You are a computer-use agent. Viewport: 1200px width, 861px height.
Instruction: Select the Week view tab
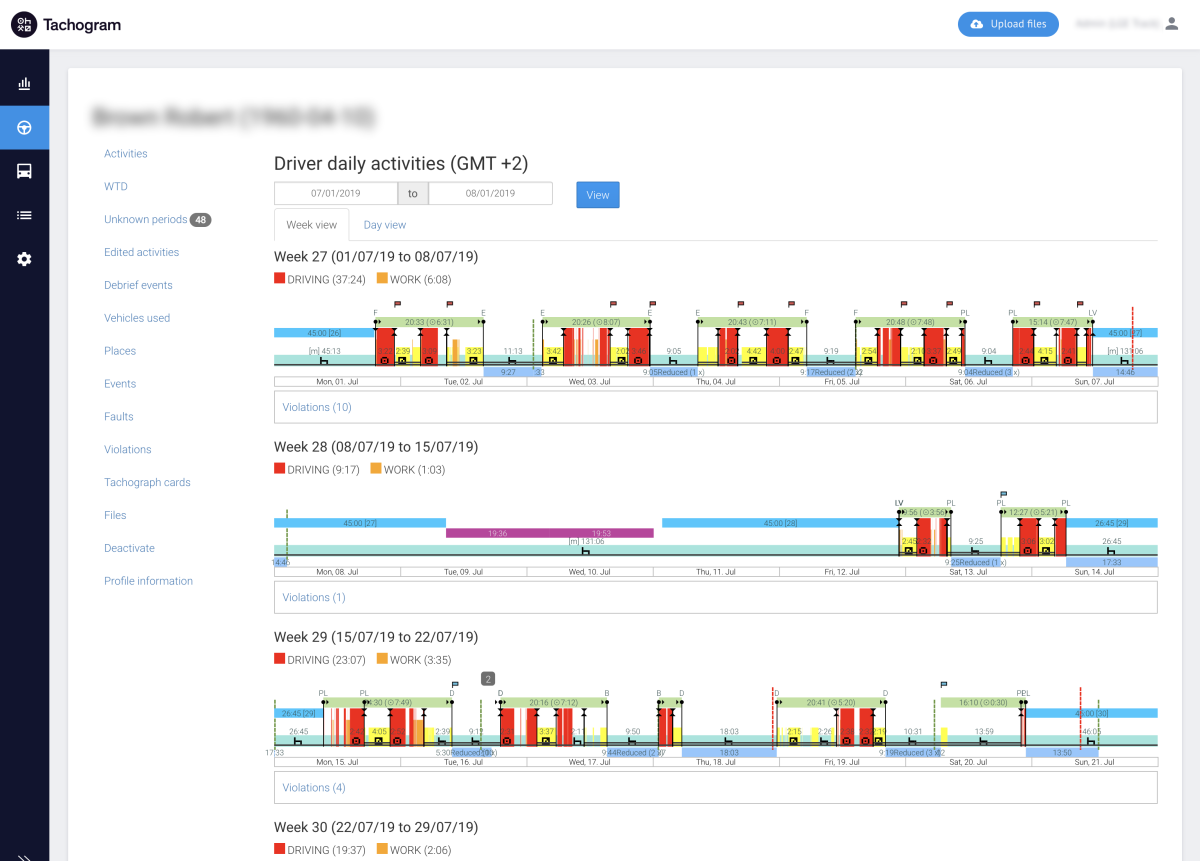[x=311, y=225]
